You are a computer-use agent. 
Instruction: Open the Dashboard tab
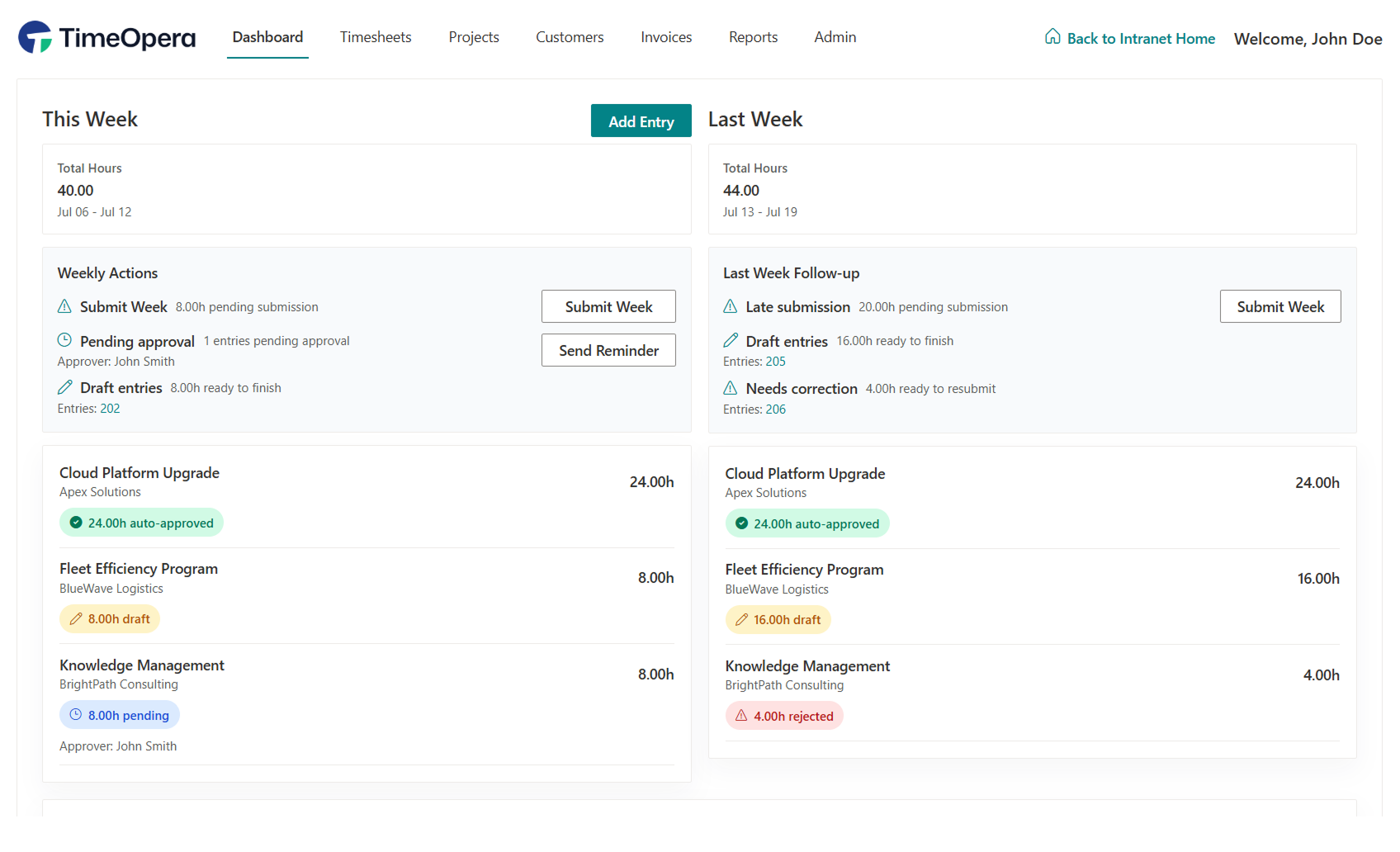(267, 37)
